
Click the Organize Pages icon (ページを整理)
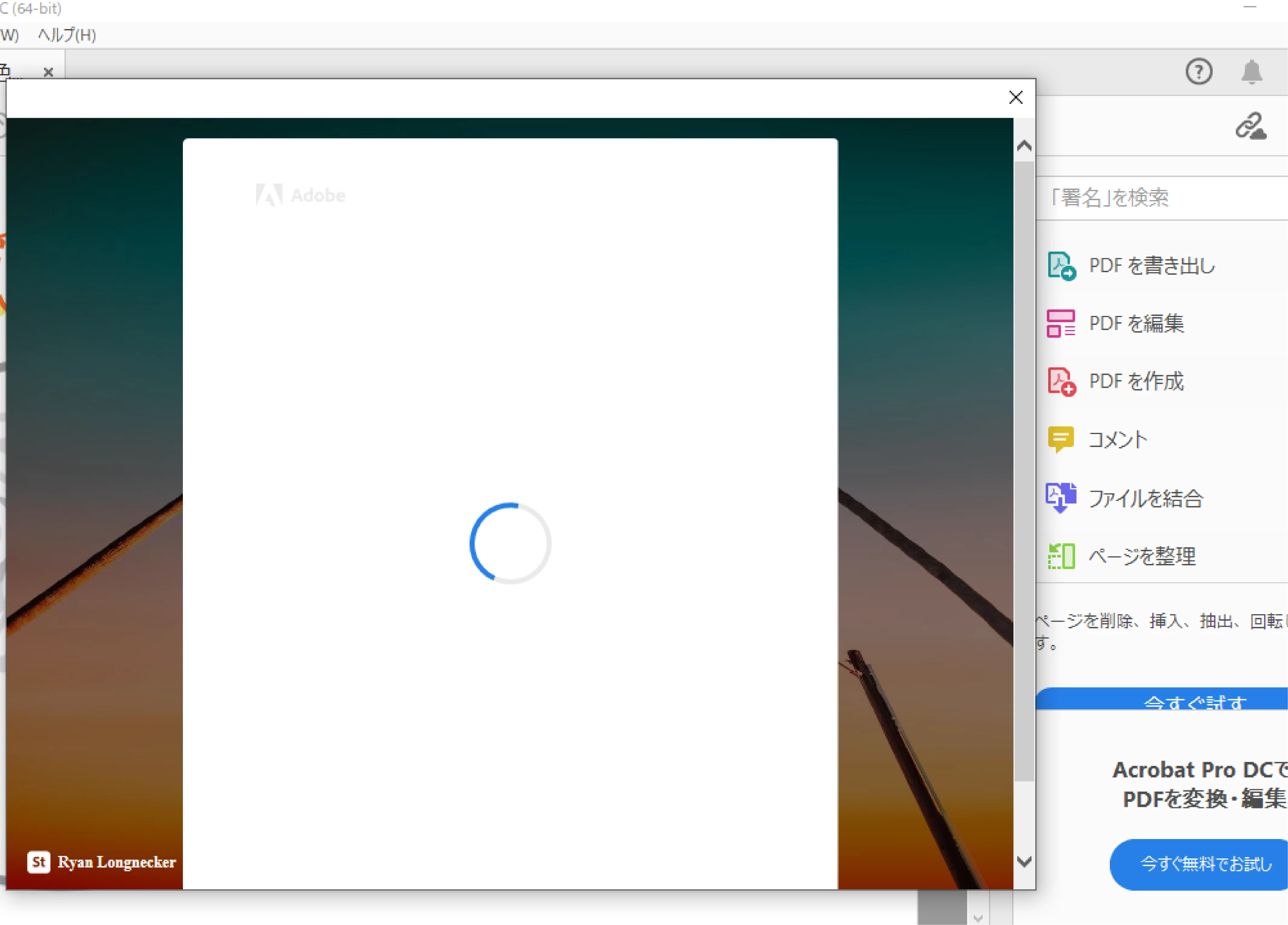[x=1061, y=556]
